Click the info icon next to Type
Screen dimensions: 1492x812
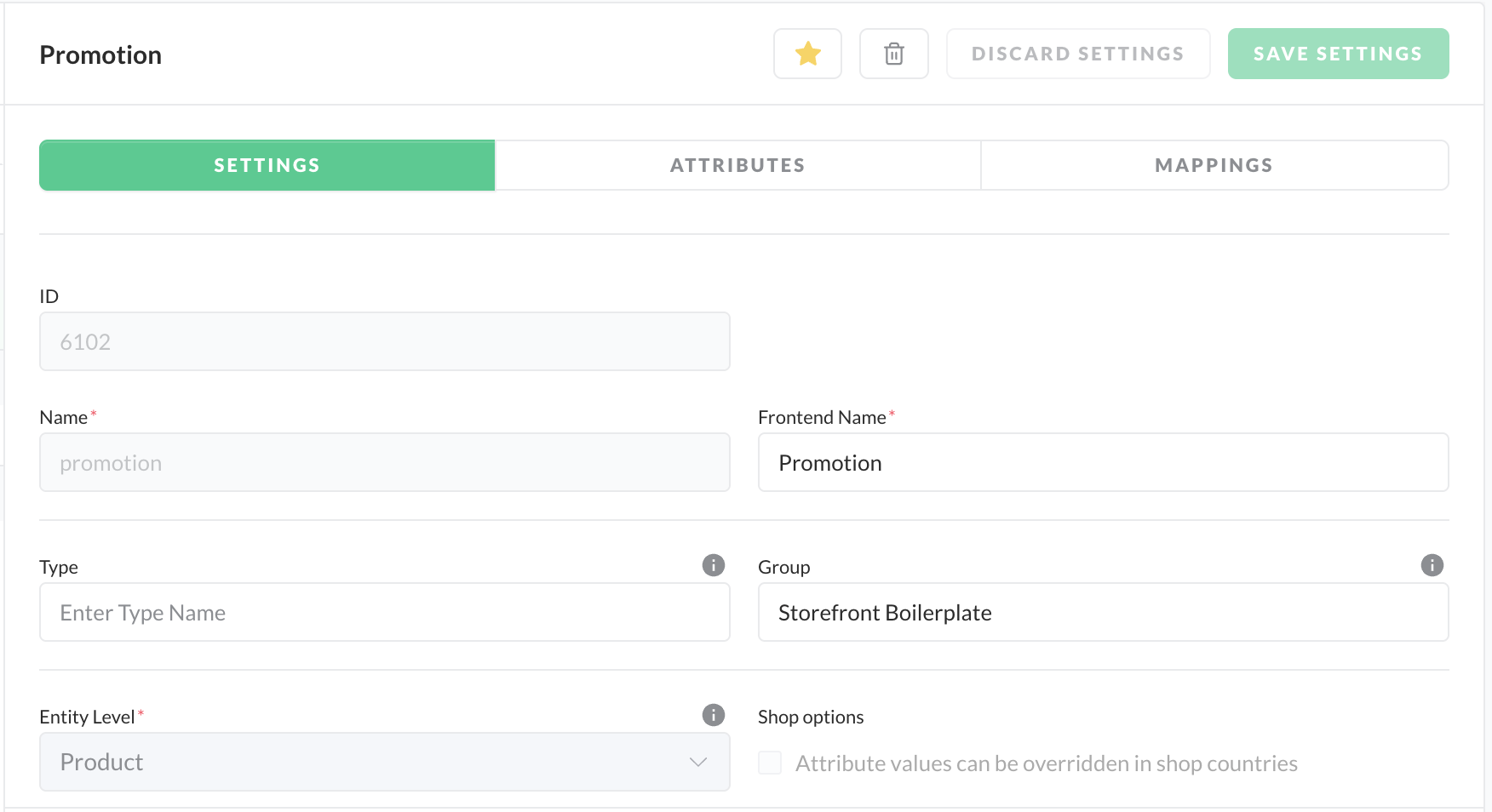point(713,565)
